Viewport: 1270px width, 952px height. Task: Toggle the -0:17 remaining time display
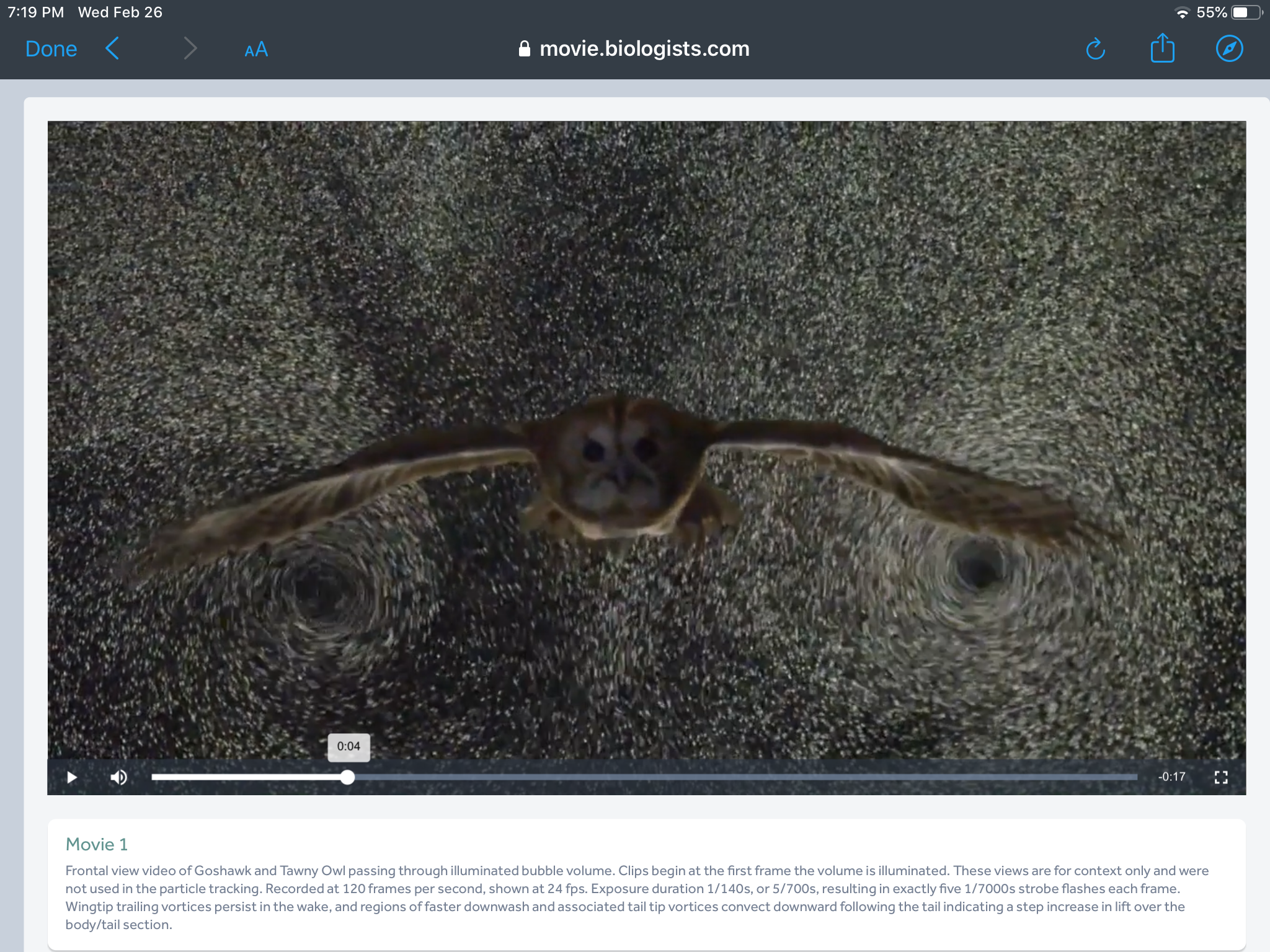pos(1171,777)
